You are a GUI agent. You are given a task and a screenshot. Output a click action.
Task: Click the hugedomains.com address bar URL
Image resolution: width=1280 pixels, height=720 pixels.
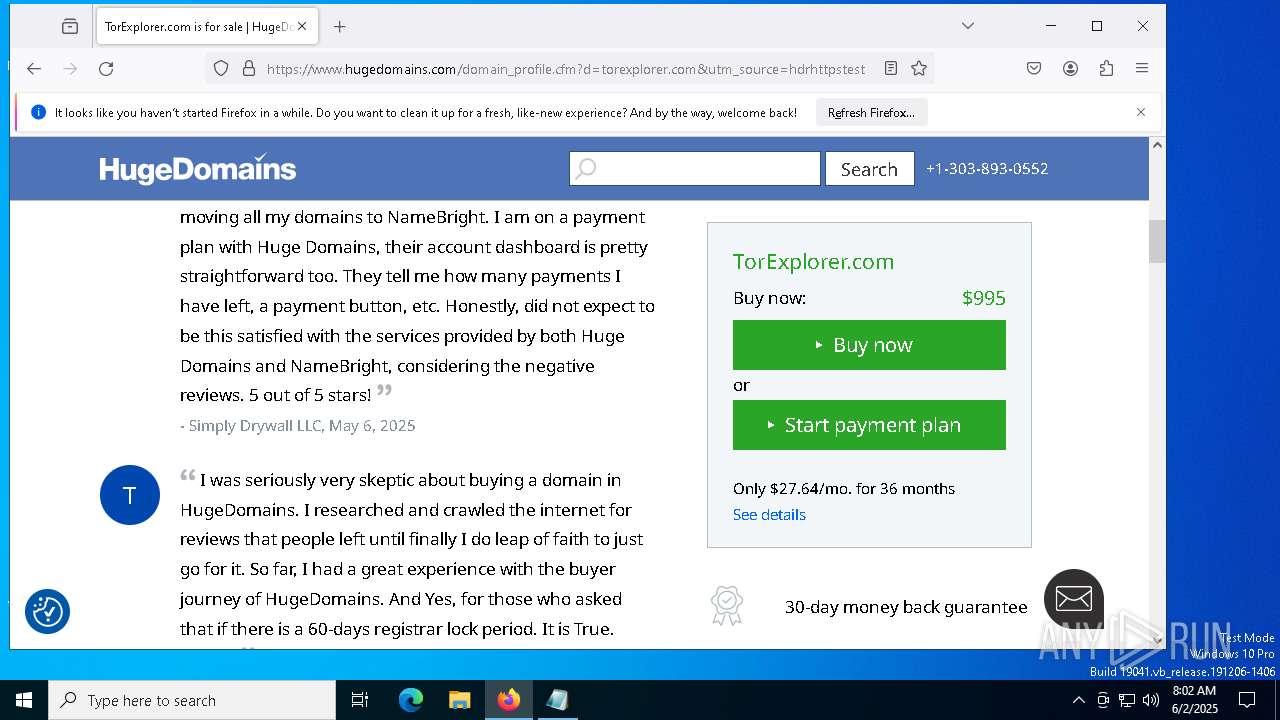(566, 69)
